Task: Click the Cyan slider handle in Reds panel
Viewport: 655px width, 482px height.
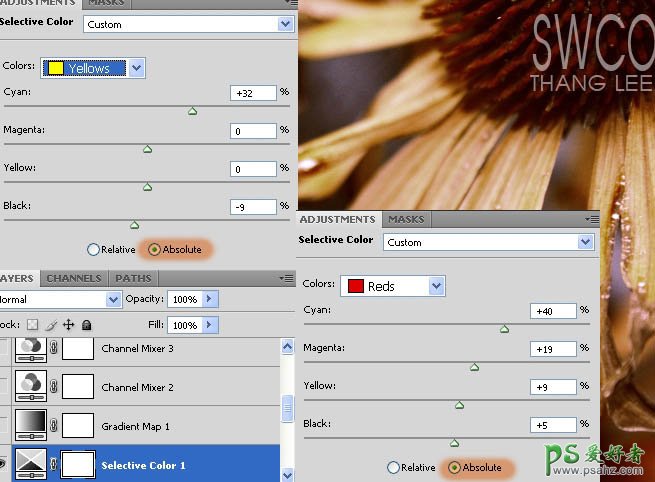Action: coord(504,328)
